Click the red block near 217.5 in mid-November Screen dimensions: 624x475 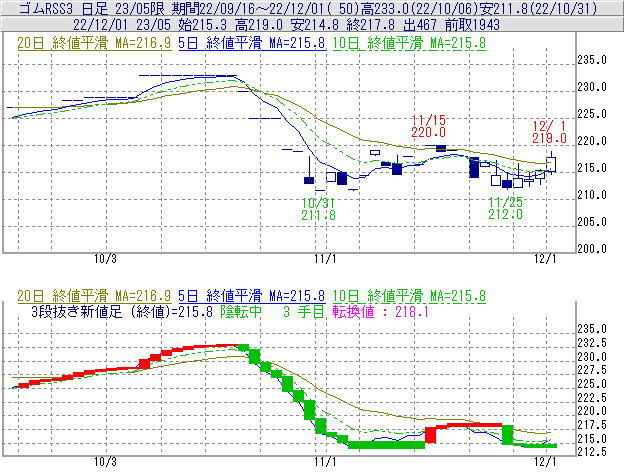[x=431, y=435]
